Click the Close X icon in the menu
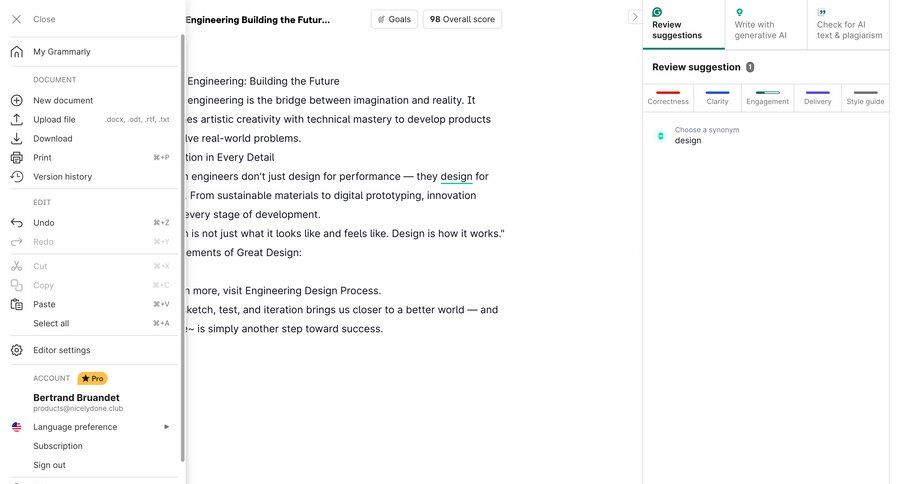The width and height of the screenshot is (900, 484). pos(17,19)
